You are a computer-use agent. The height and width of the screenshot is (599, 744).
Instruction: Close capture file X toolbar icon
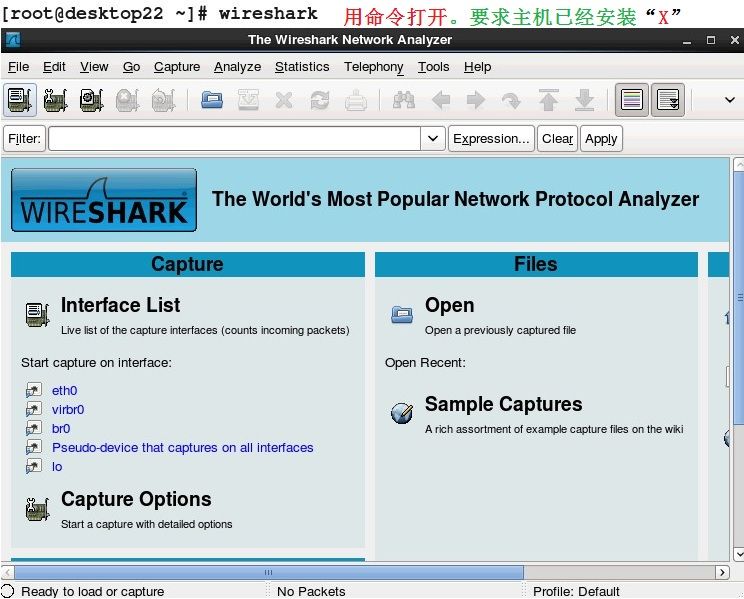[284, 100]
